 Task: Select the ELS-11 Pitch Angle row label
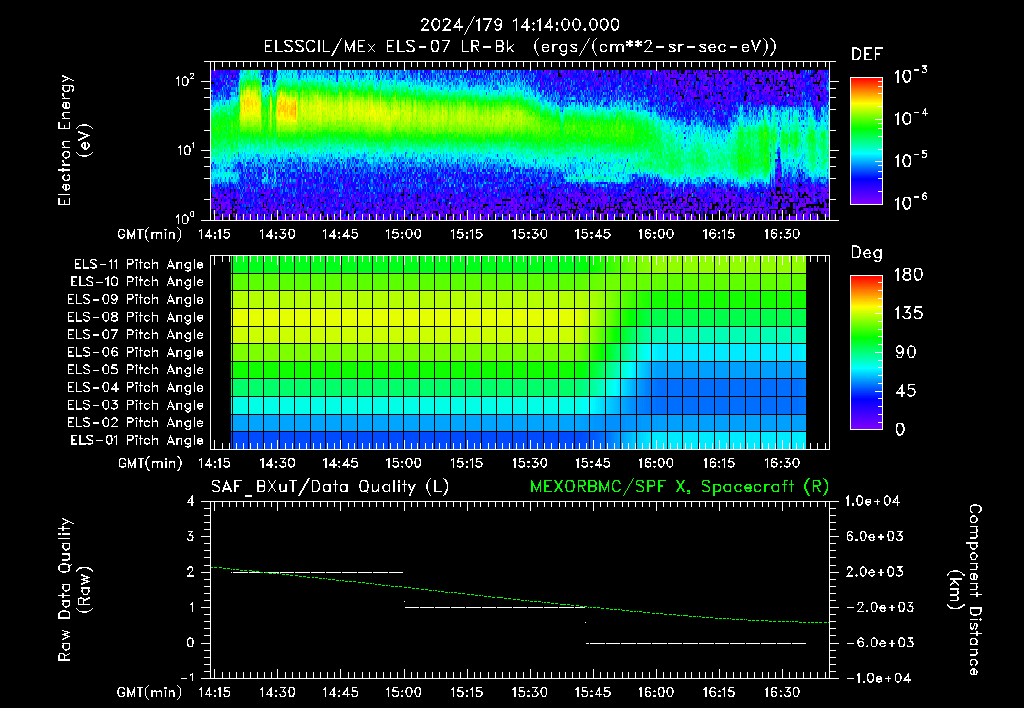pos(138,265)
